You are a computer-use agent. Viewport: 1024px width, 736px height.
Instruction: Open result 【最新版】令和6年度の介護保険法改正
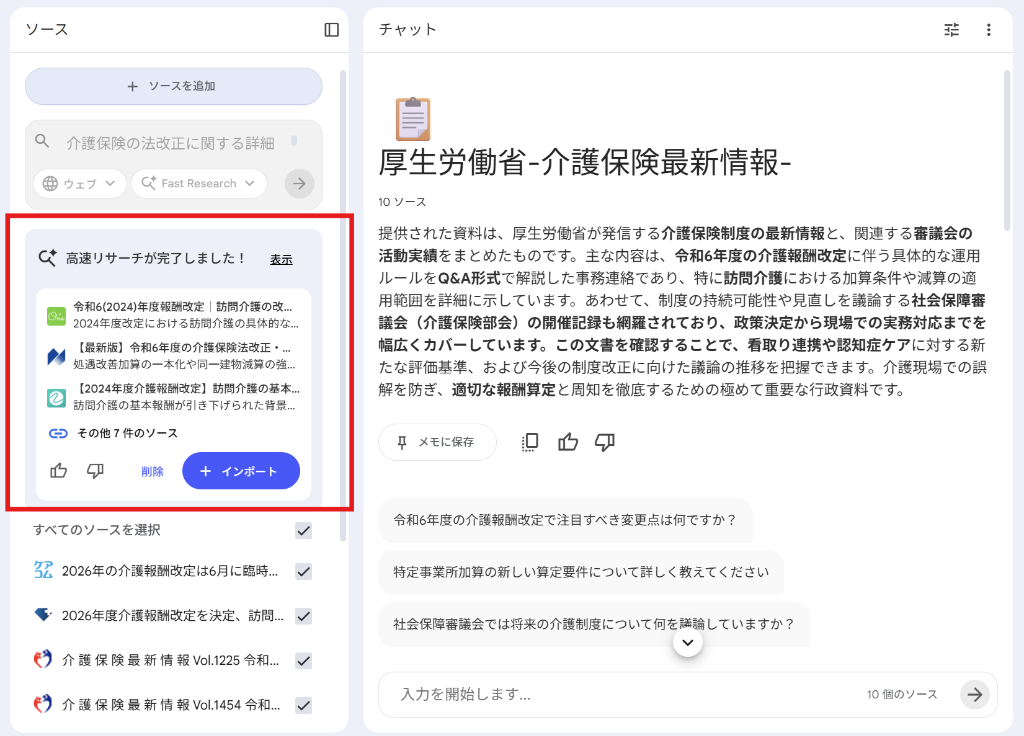[182, 347]
